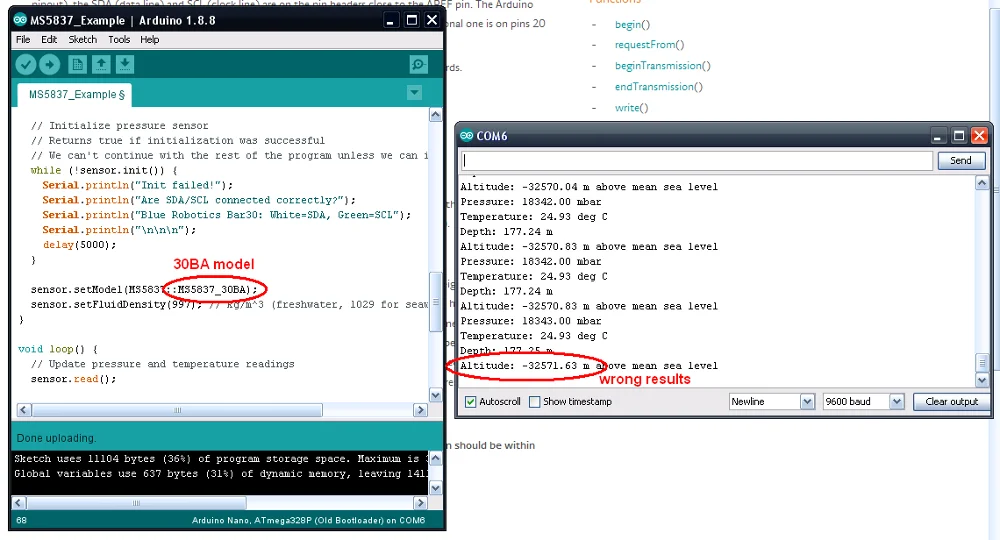Open Serial Monitor magnifier icon

[418, 64]
